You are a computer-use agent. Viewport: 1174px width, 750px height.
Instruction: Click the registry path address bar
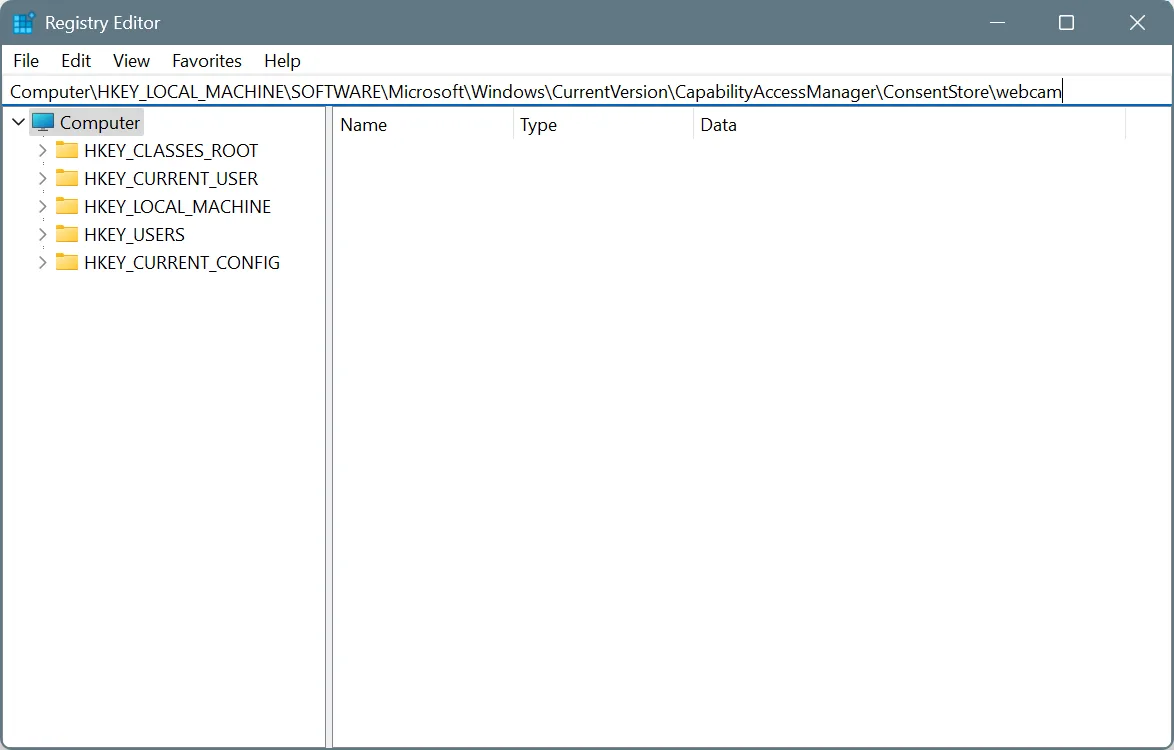click(x=586, y=91)
